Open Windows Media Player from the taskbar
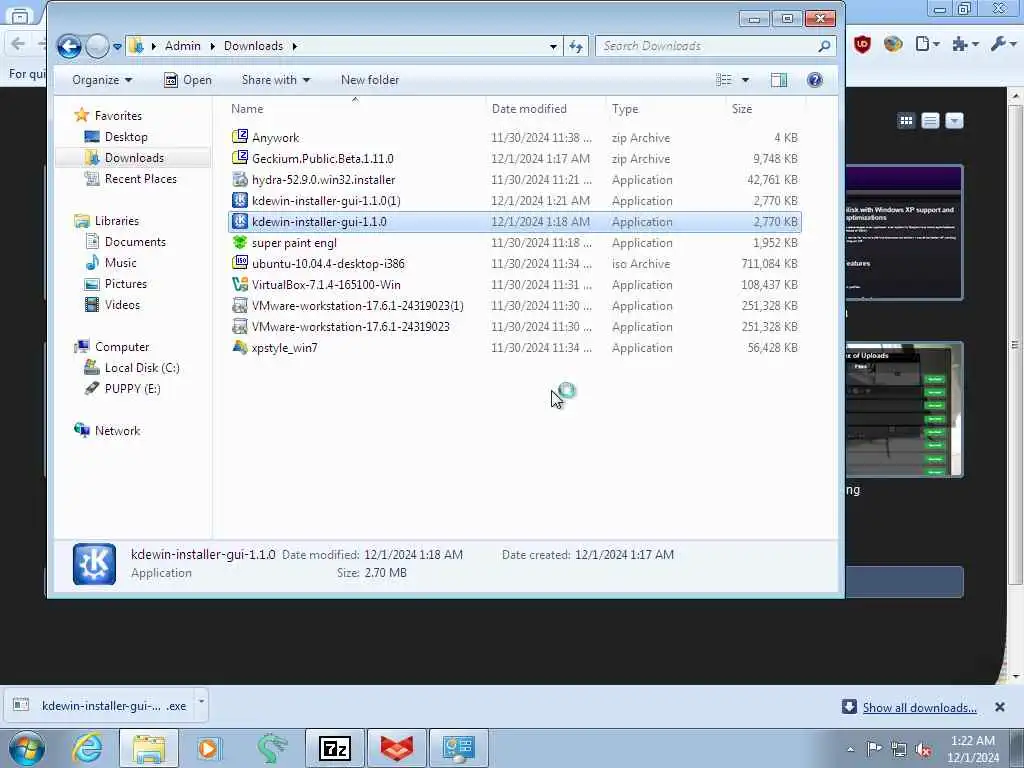The width and height of the screenshot is (1024, 768). tap(209, 748)
